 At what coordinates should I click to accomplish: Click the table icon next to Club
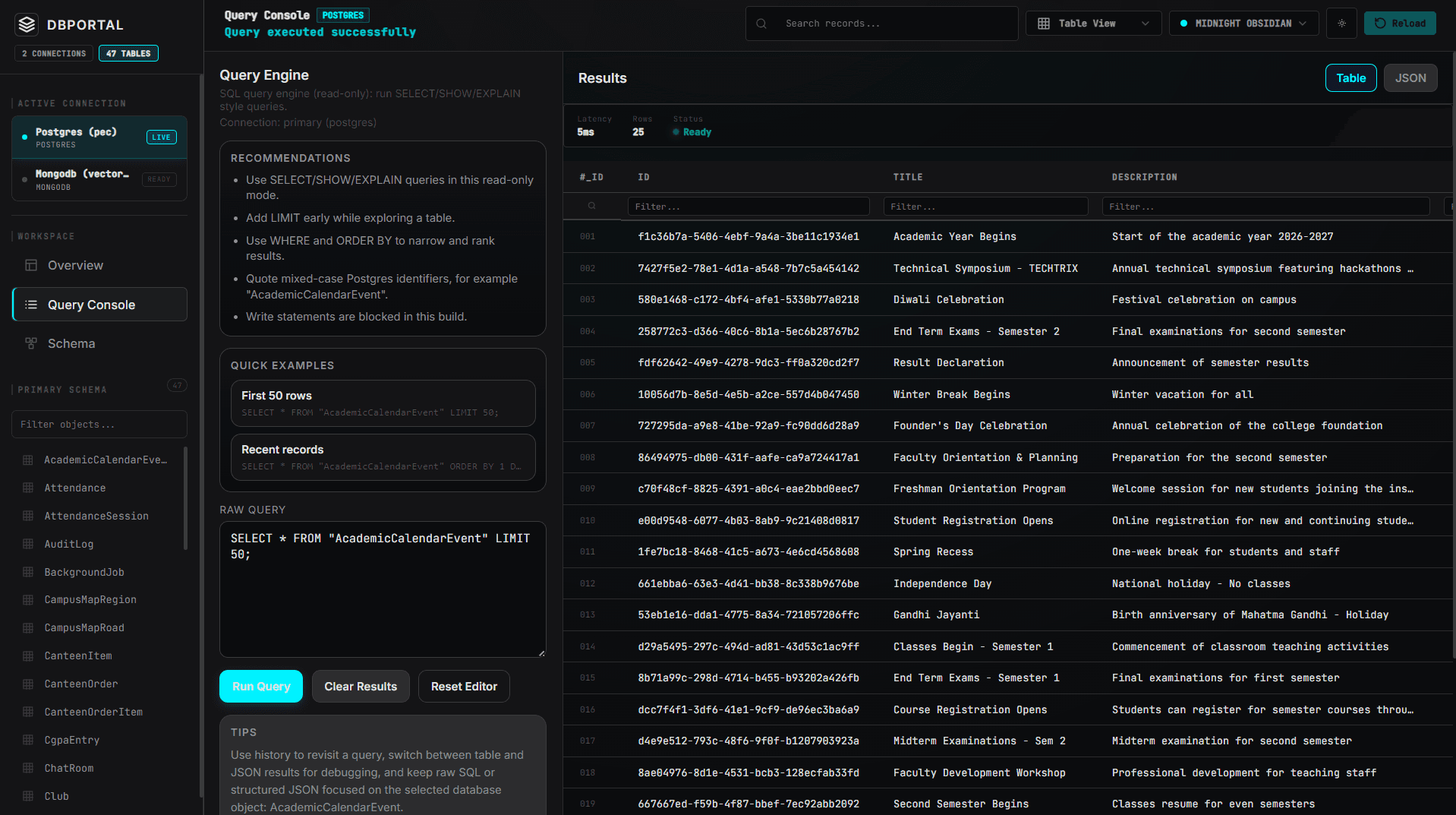pyautogui.click(x=28, y=796)
